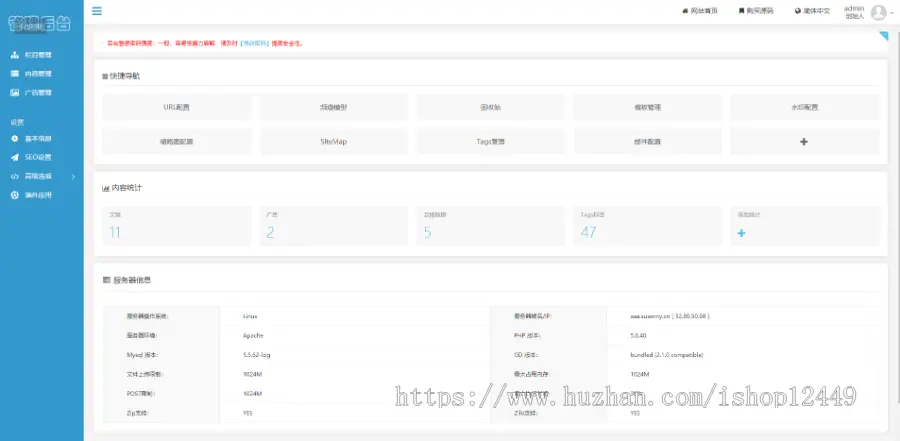This screenshot has height=441, width=900.
Task: Click the plugin apps sidebar icon
Action: coord(15,195)
